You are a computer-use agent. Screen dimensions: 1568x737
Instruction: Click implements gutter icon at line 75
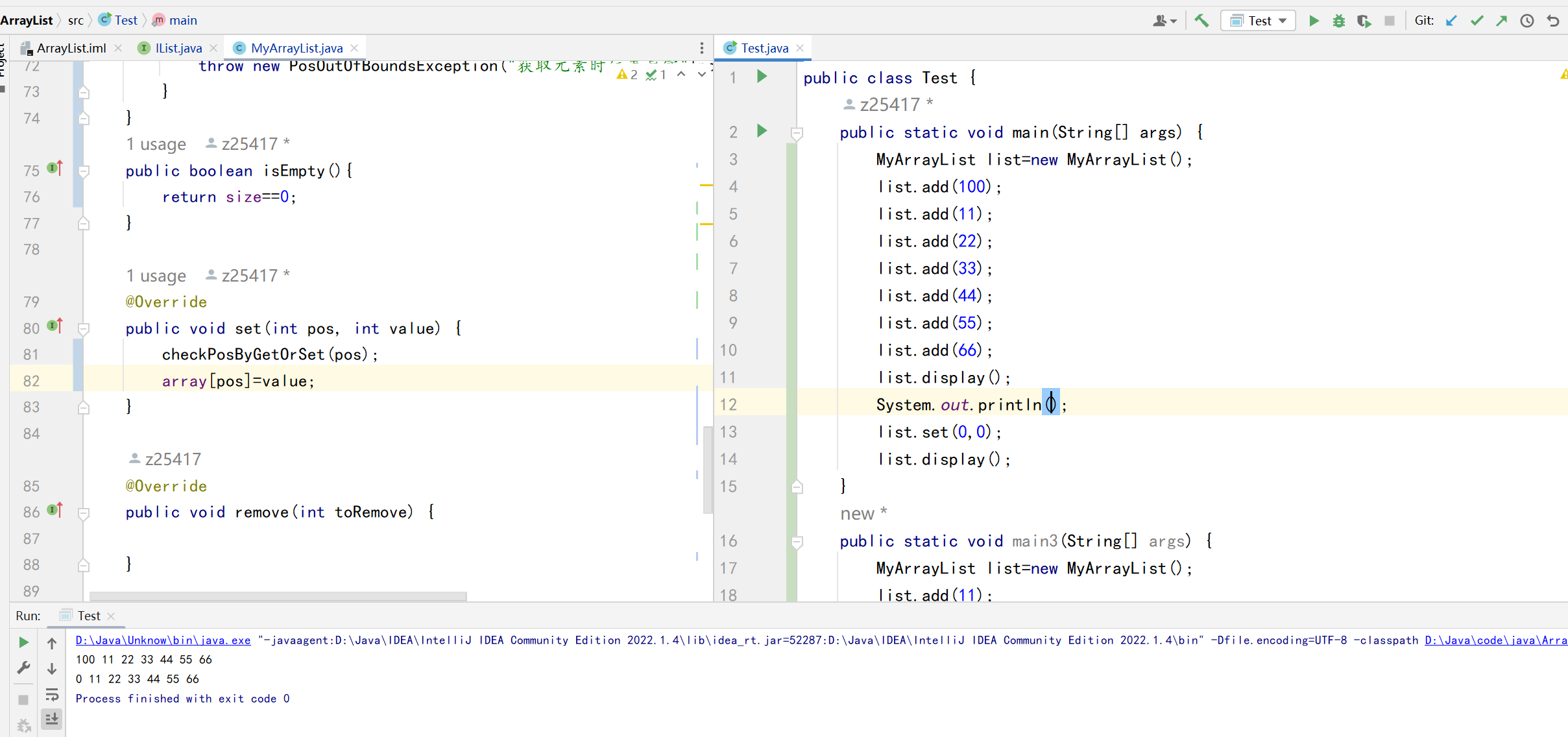pyautogui.click(x=55, y=168)
